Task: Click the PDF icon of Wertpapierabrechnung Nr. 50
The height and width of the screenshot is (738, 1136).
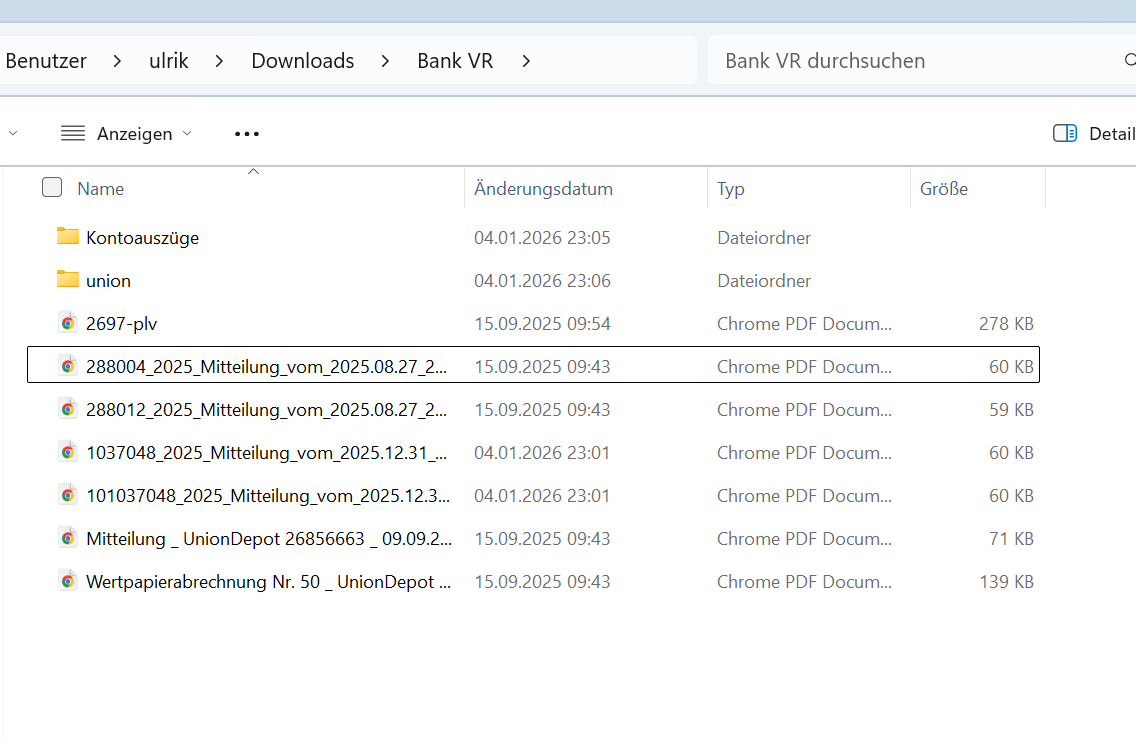Action: (x=67, y=581)
